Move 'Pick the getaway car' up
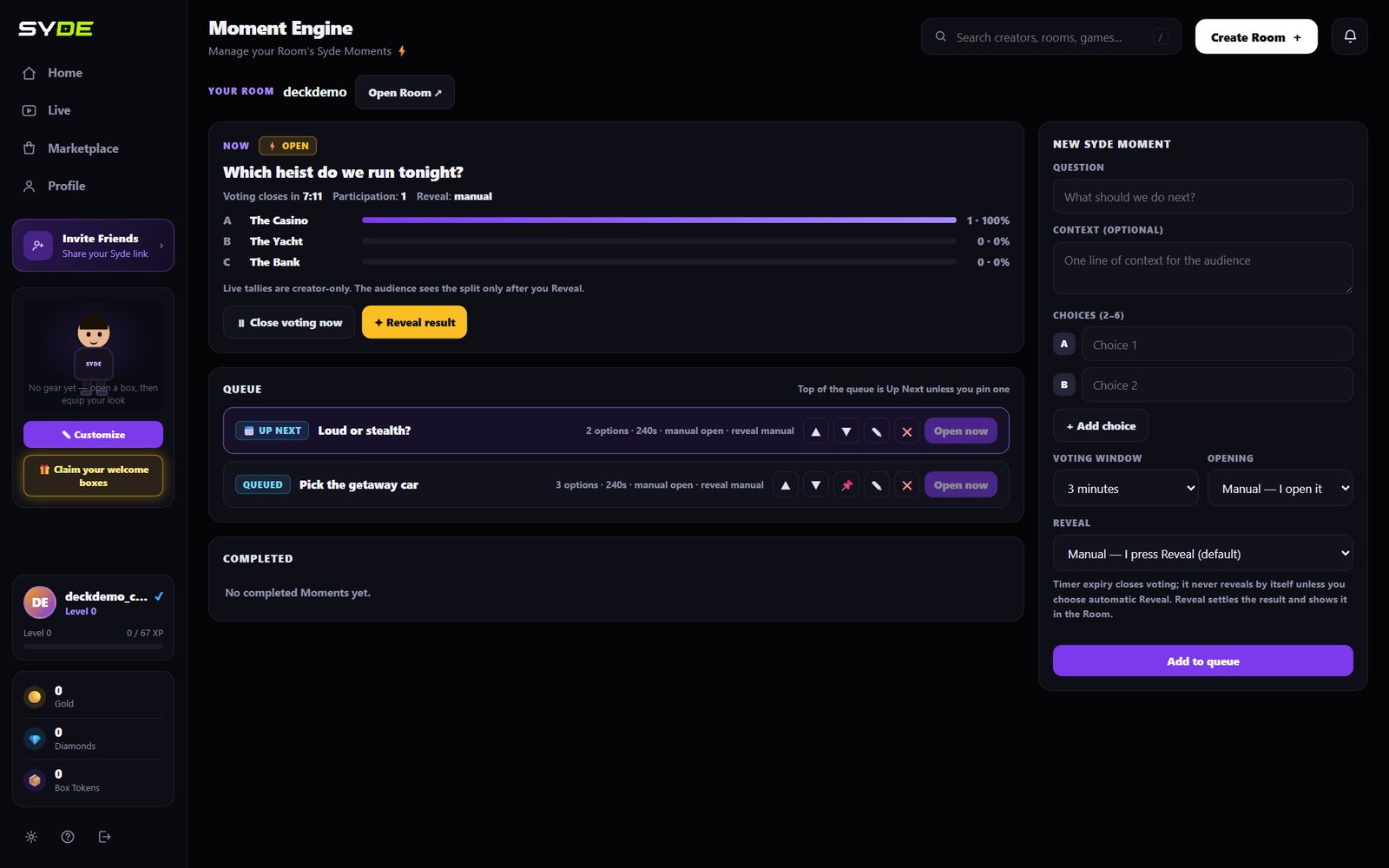This screenshot has height=868, width=1389. tap(786, 485)
